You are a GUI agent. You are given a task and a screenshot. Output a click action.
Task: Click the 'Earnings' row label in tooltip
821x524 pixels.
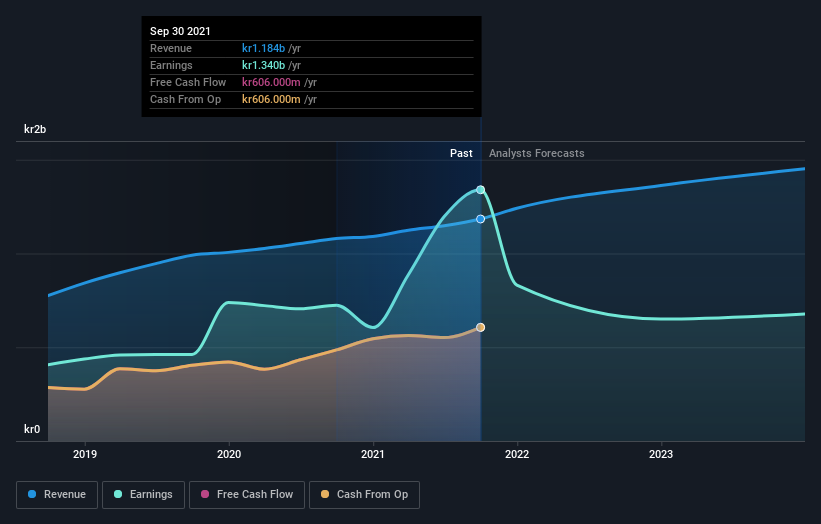[171, 65]
